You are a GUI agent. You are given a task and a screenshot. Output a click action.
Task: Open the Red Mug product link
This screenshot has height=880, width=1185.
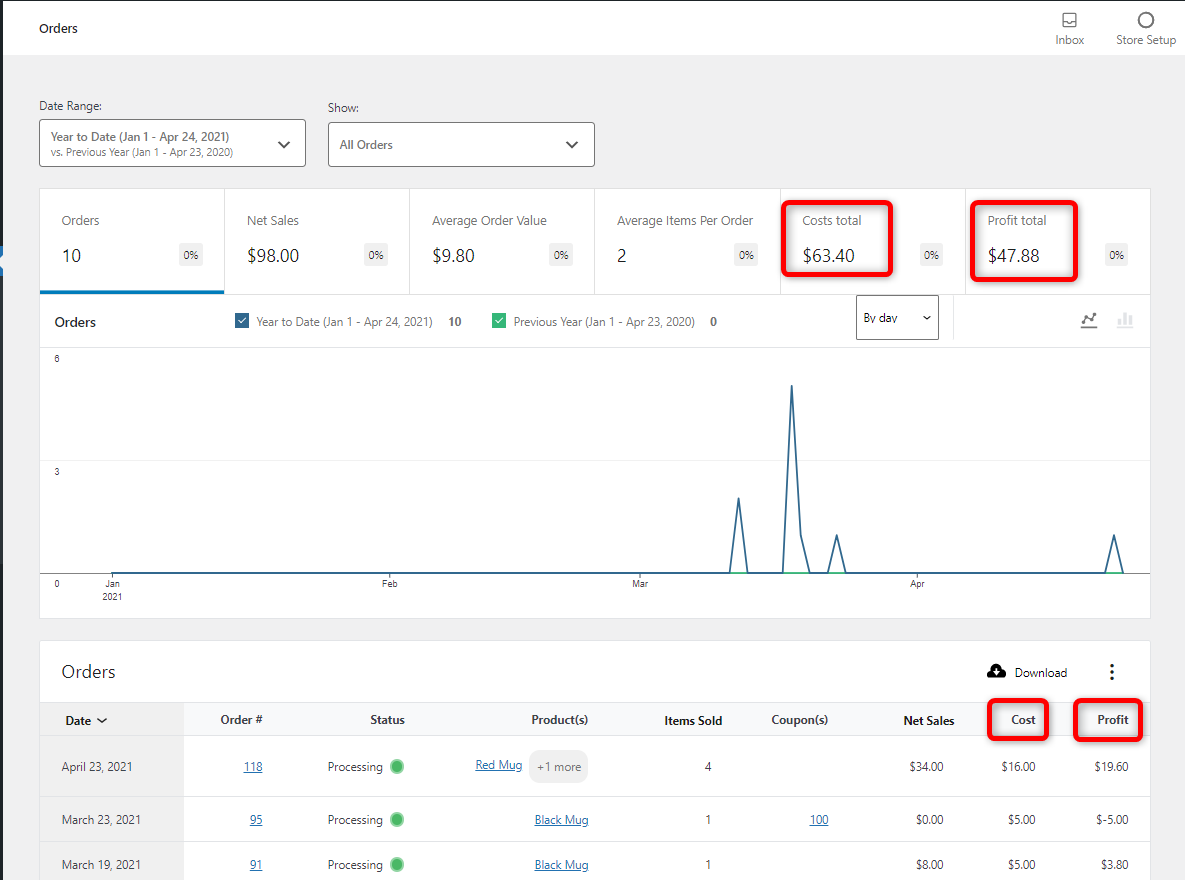click(x=499, y=765)
